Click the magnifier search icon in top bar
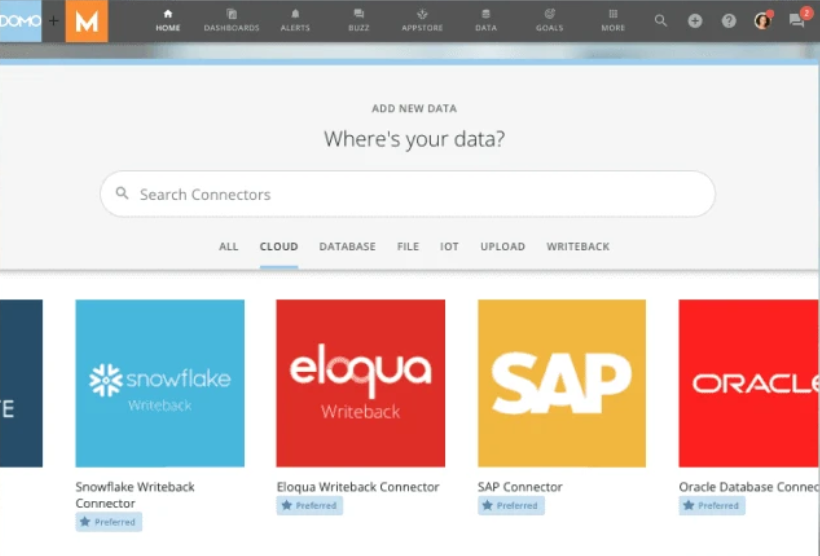The height and width of the screenshot is (556, 820). click(661, 20)
